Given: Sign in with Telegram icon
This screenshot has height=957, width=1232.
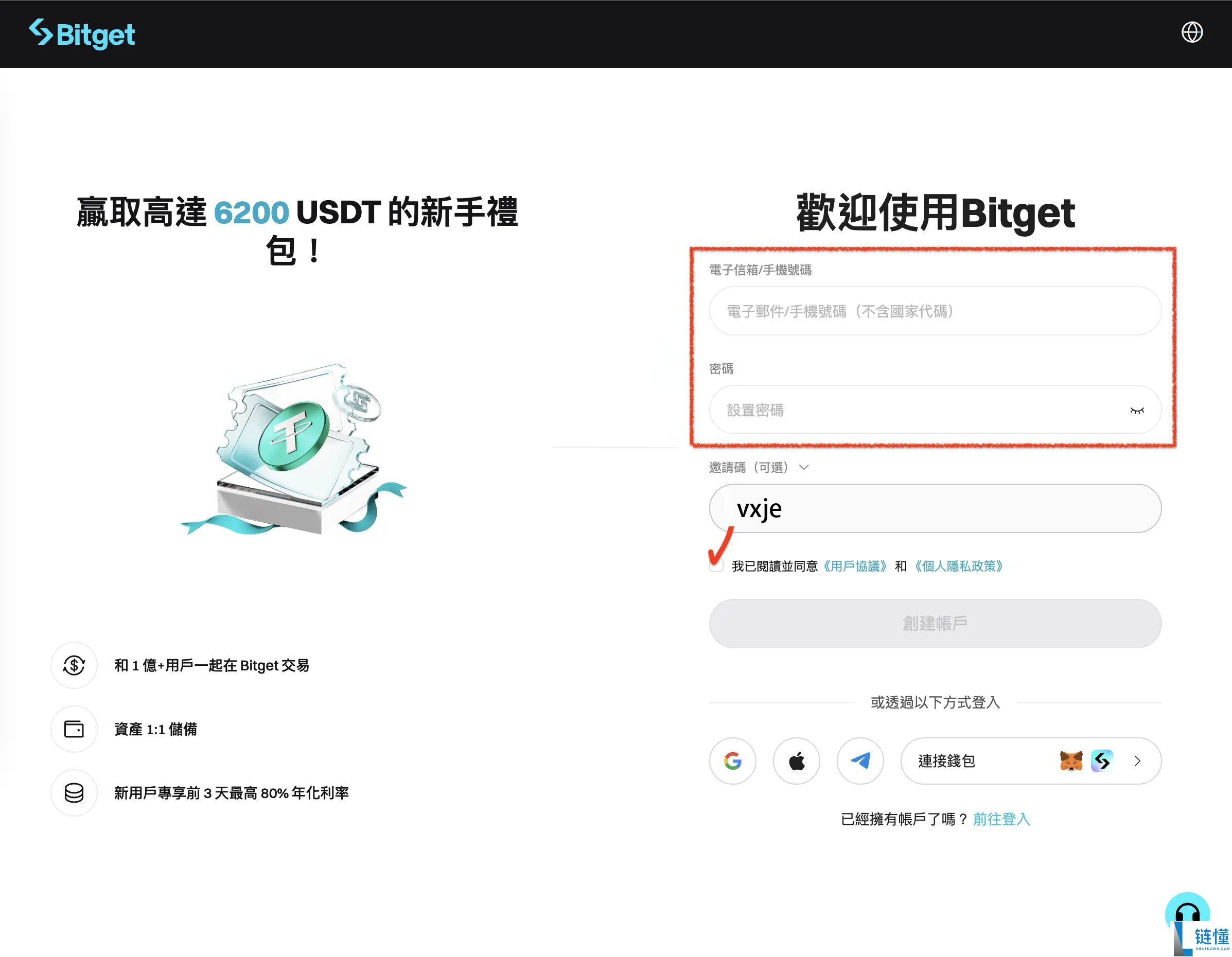Looking at the screenshot, I should tap(860, 761).
